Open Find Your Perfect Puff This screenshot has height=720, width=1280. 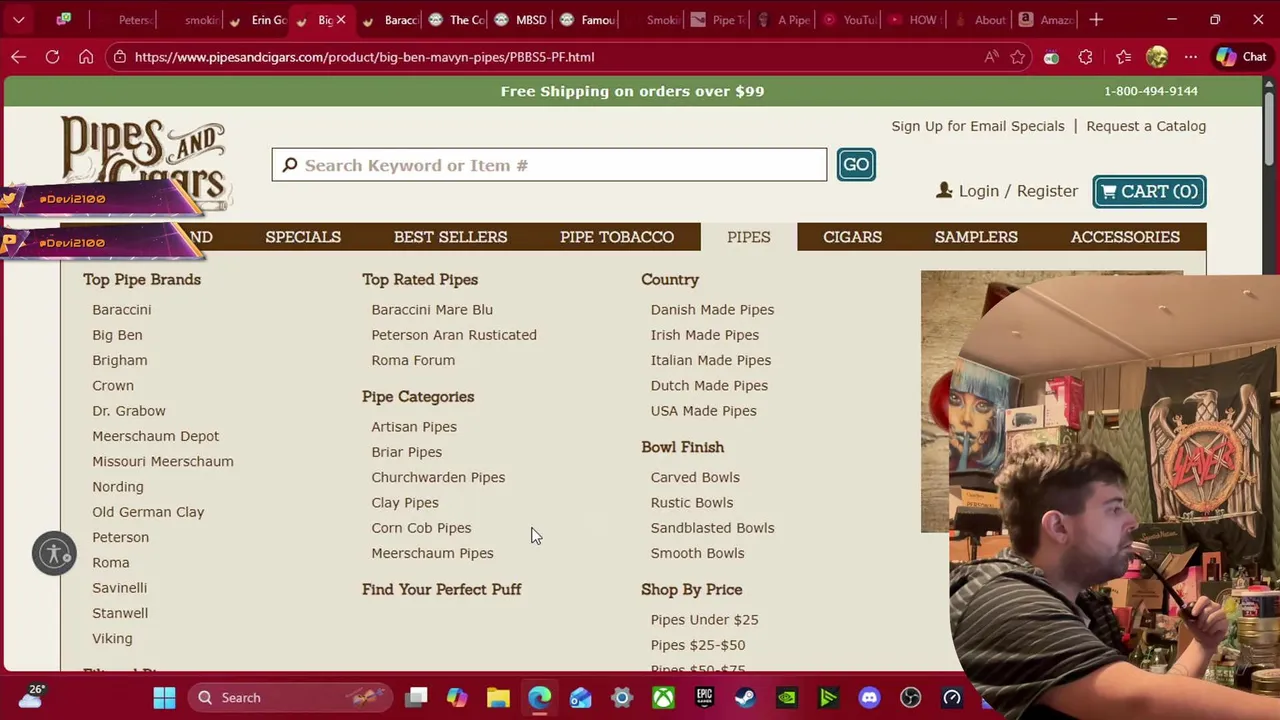(x=441, y=589)
